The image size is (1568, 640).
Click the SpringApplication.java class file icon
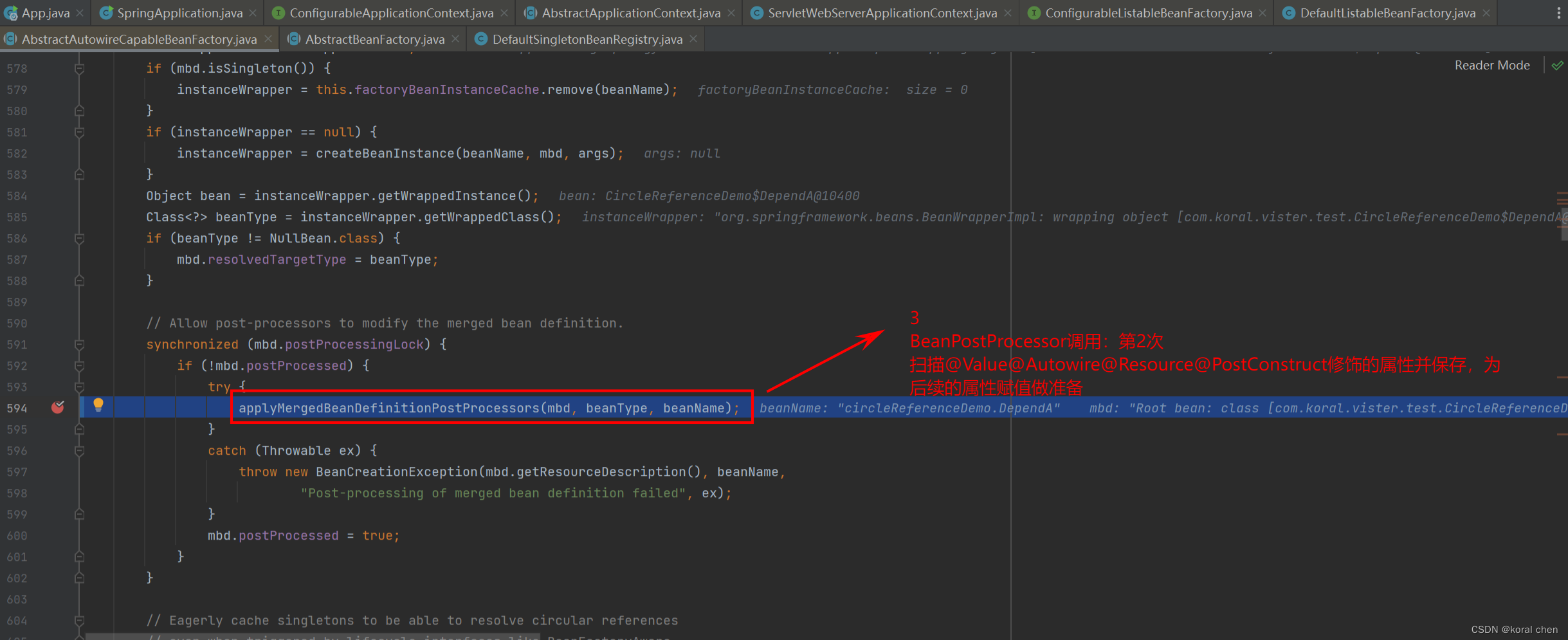click(107, 13)
